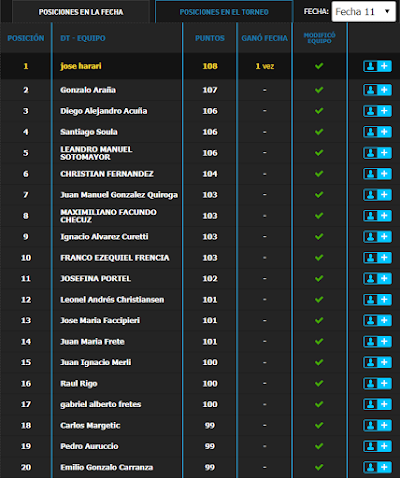Click add-user icon for JOSEFINA PORTEL
Screen dimensions: 400x478
pyautogui.click(x=377, y=278)
